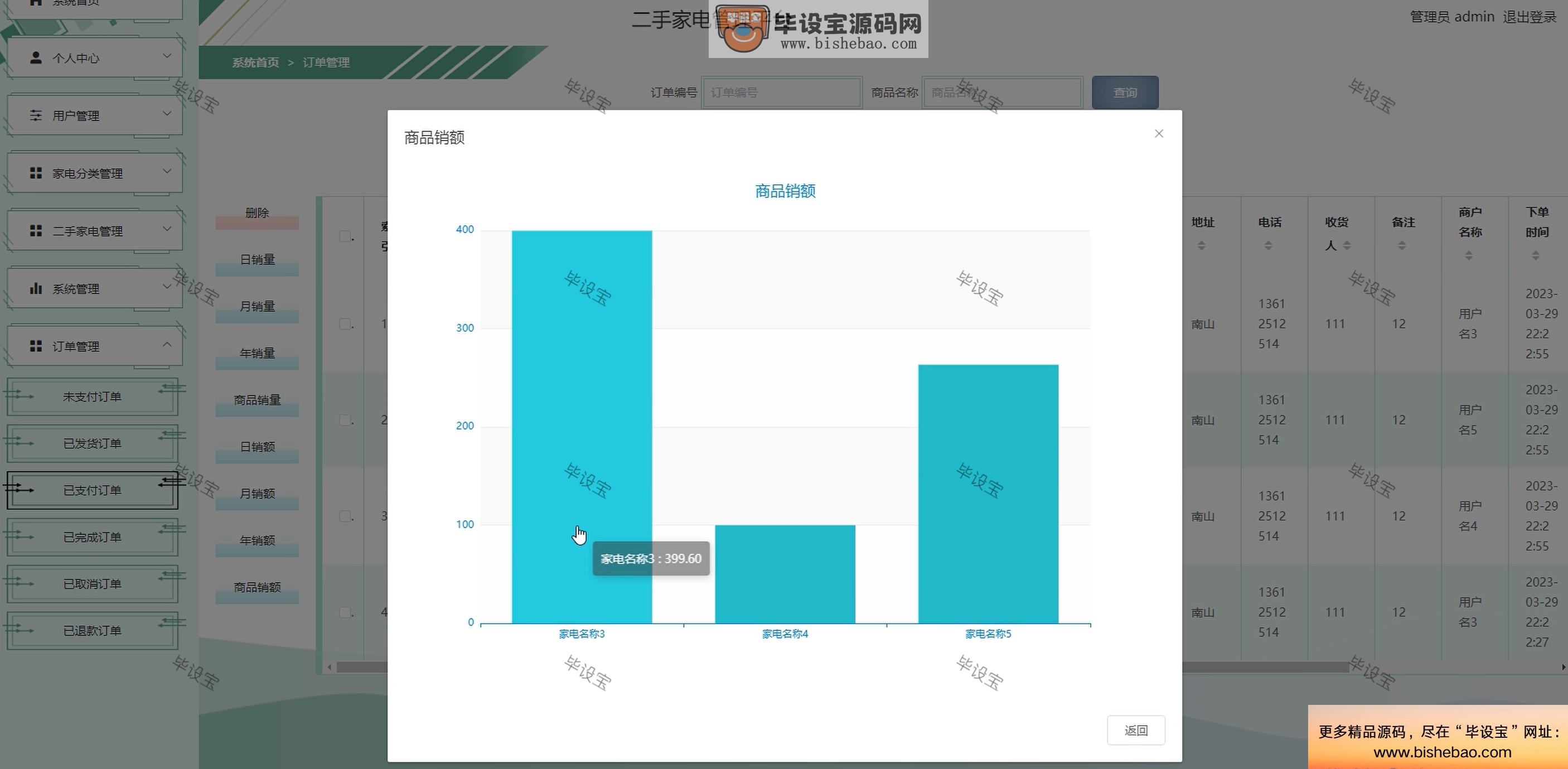Click the 家电名称3 bar in chart

[581, 426]
